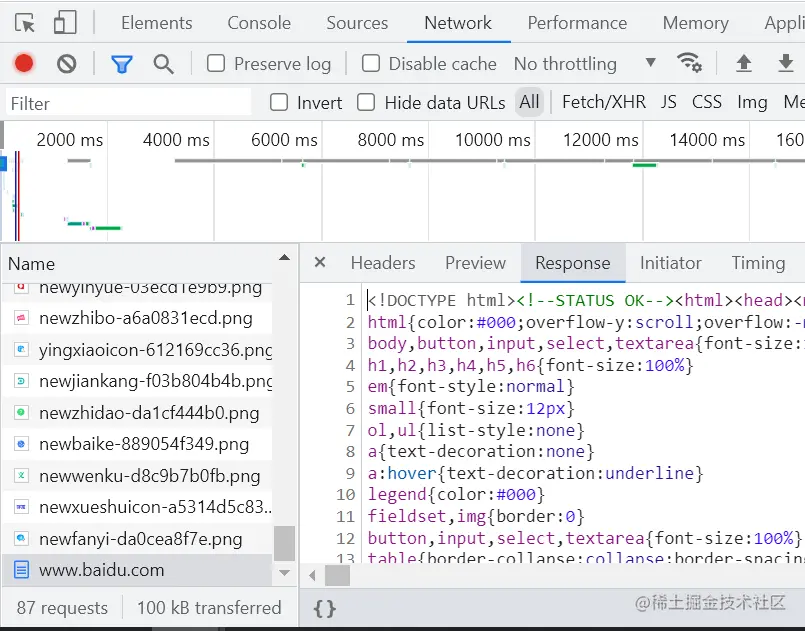Toggle the filter funnel icon
805x631 pixels.
click(122, 64)
